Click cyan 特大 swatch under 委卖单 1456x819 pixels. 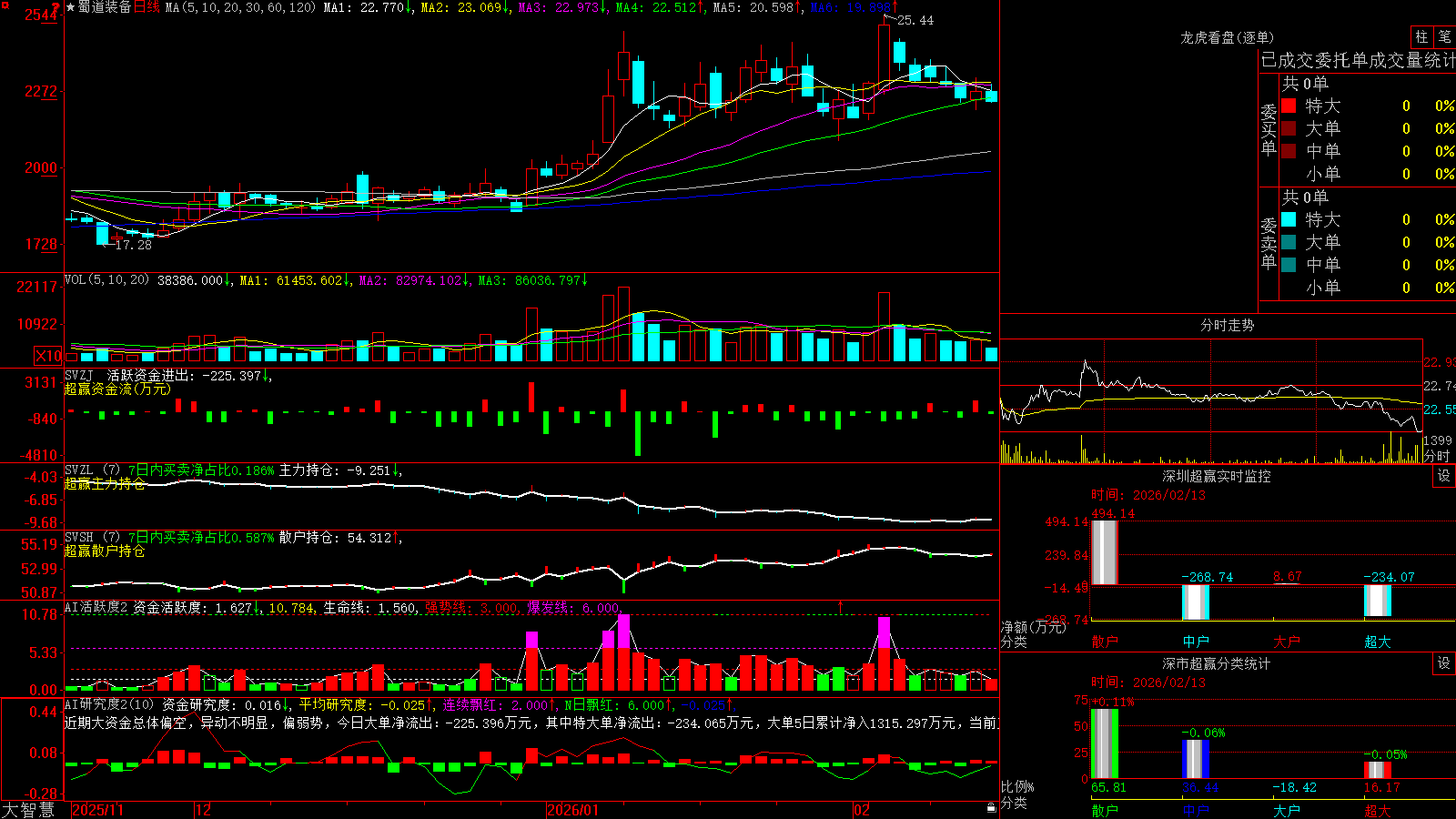[x=1289, y=219]
